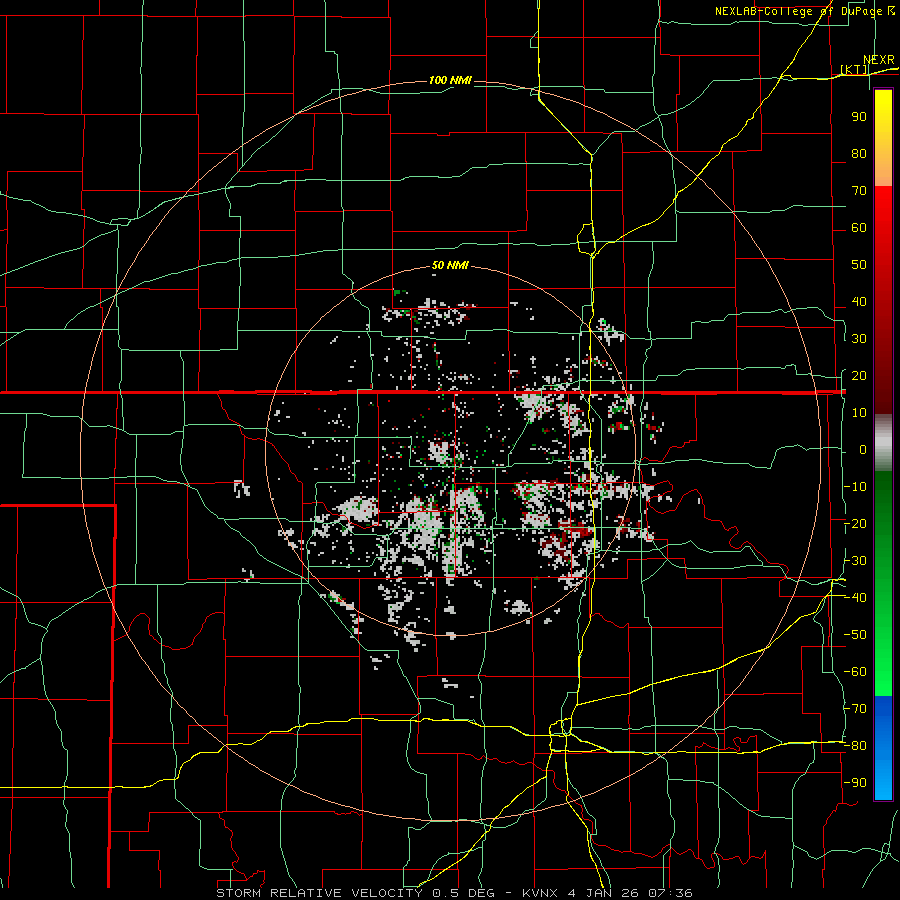Click the -10 value on velocity scale
Screen dimensions: 900x900
coord(855,487)
